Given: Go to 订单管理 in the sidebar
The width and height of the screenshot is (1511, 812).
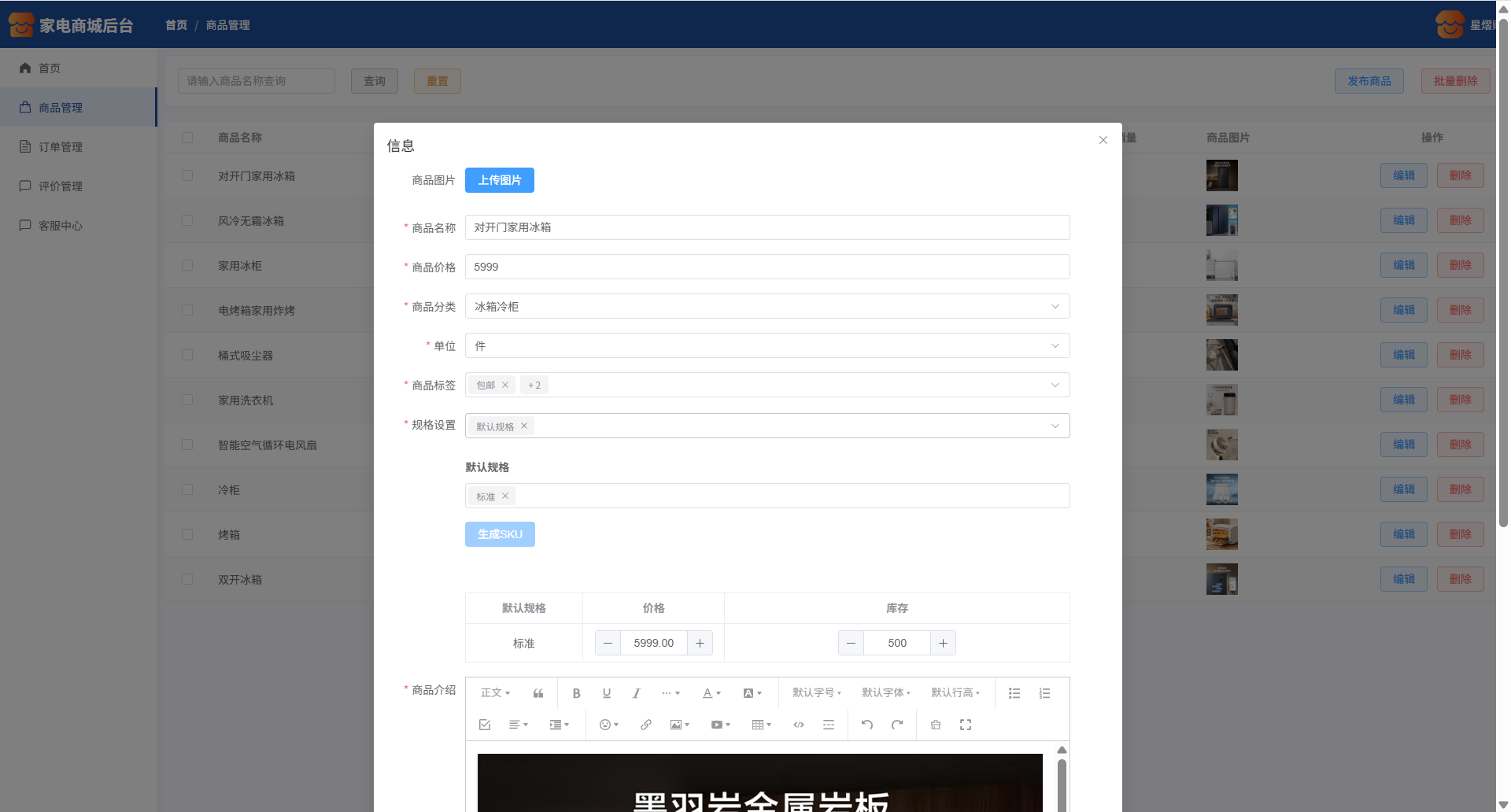Looking at the screenshot, I should tap(61, 147).
